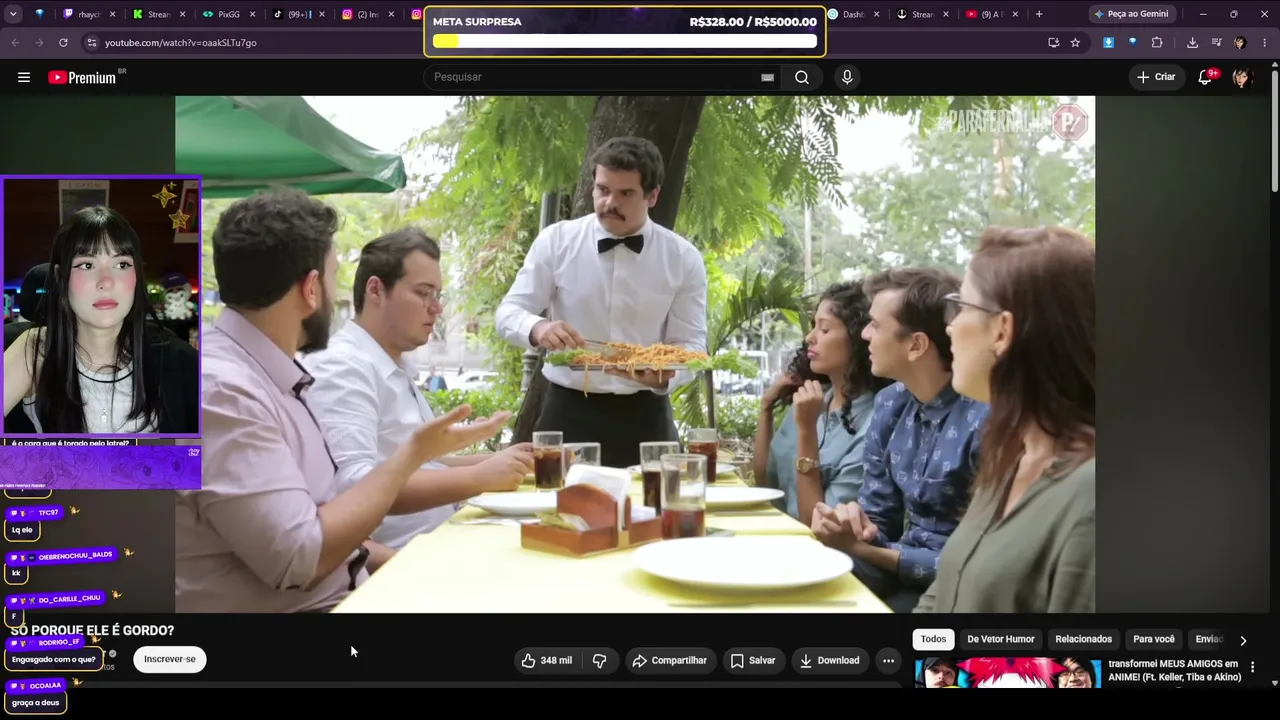Switch to the PixGG tab
This screenshot has height=720, width=1280.
(x=230, y=14)
